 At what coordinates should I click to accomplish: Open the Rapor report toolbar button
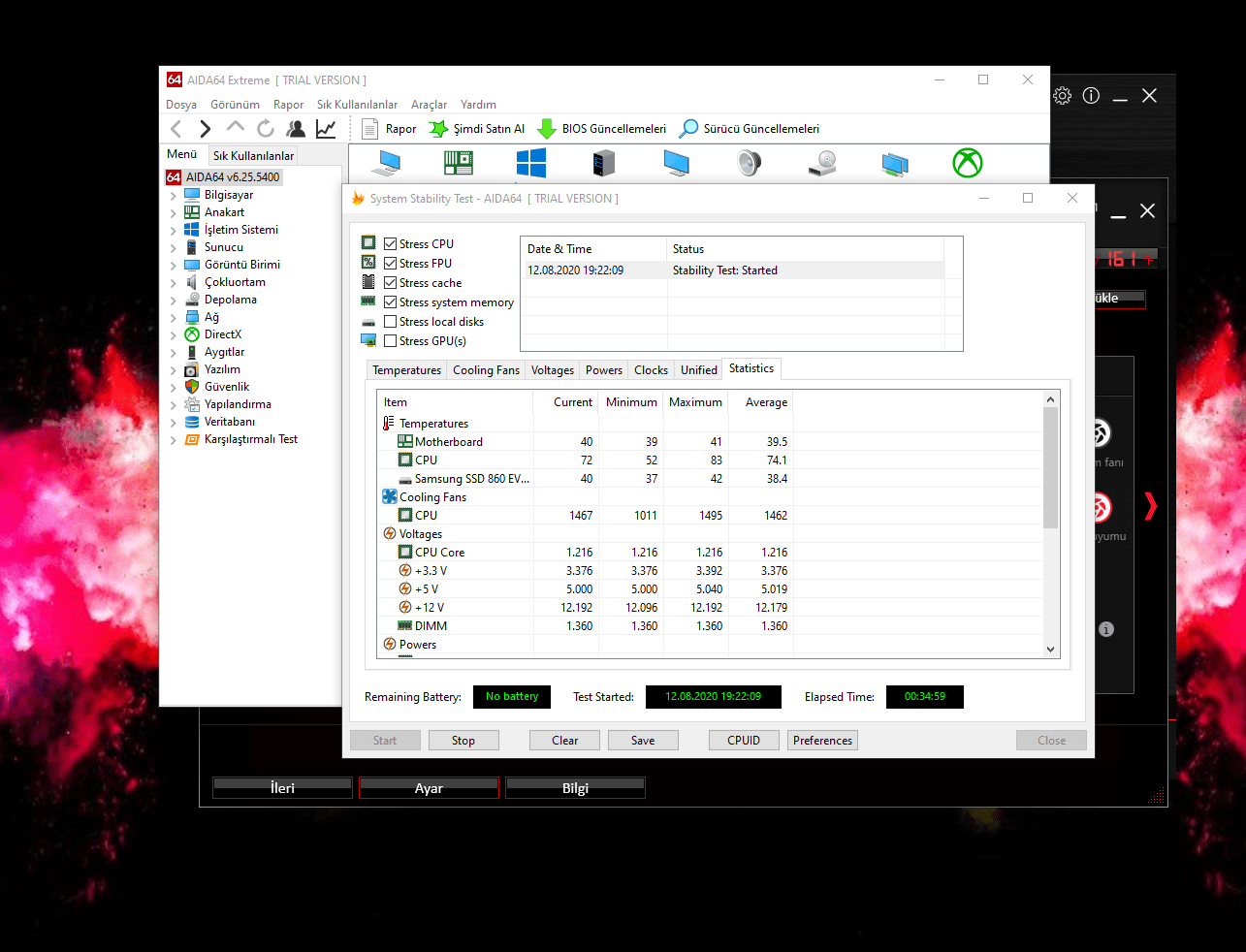(389, 129)
